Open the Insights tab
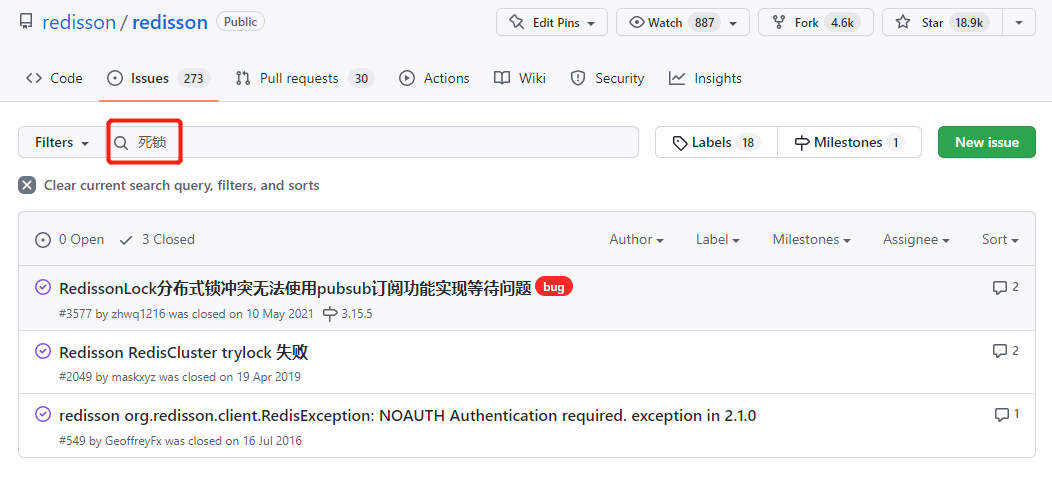This screenshot has width=1052, height=477. 705,78
